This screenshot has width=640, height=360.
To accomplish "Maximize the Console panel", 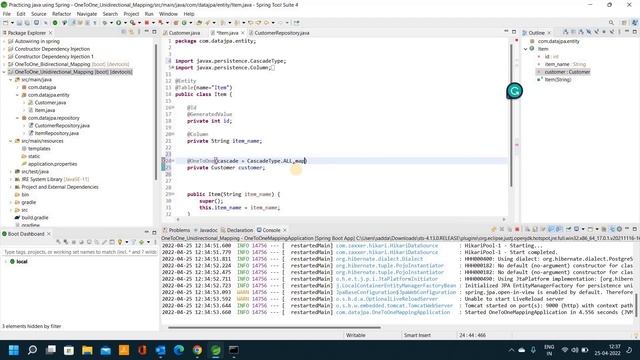I will [634, 229].
